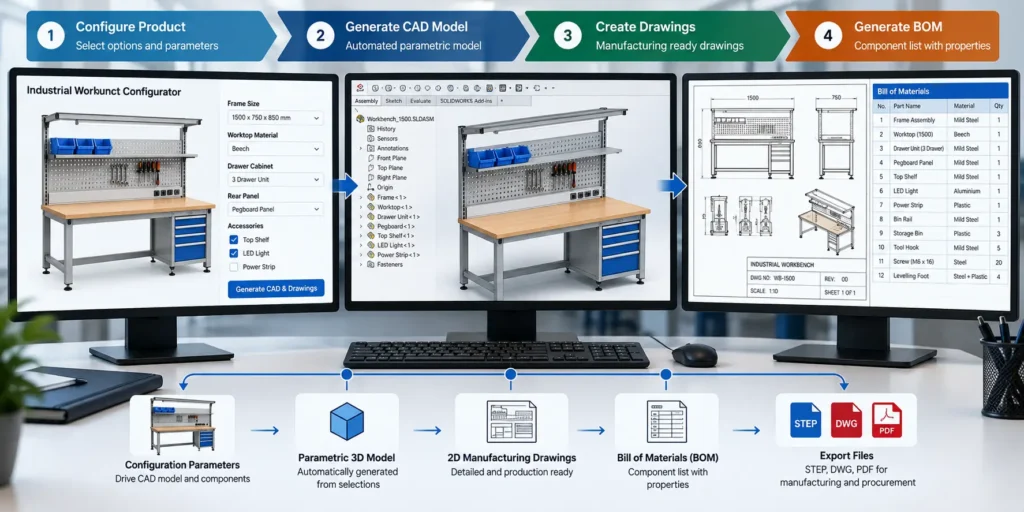Click the Fasteners folder icon
Image resolution: width=1024 pixels, height=512 pixels.
coord(370,264)
